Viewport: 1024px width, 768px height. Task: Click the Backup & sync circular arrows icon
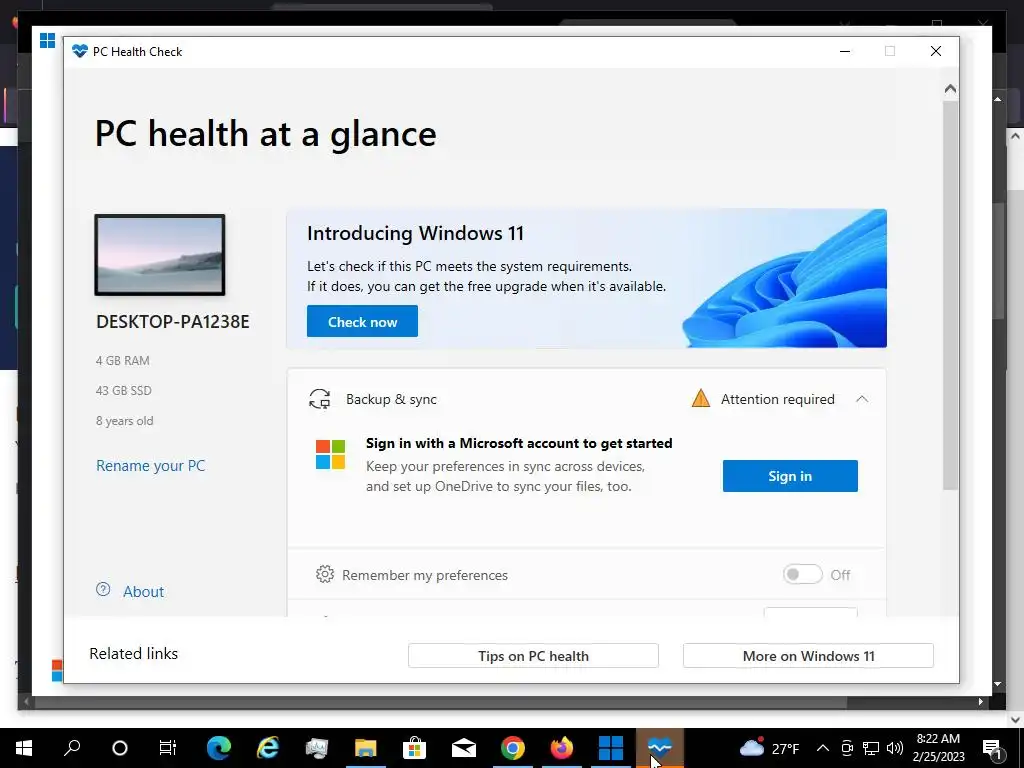(x=319, y=399)
